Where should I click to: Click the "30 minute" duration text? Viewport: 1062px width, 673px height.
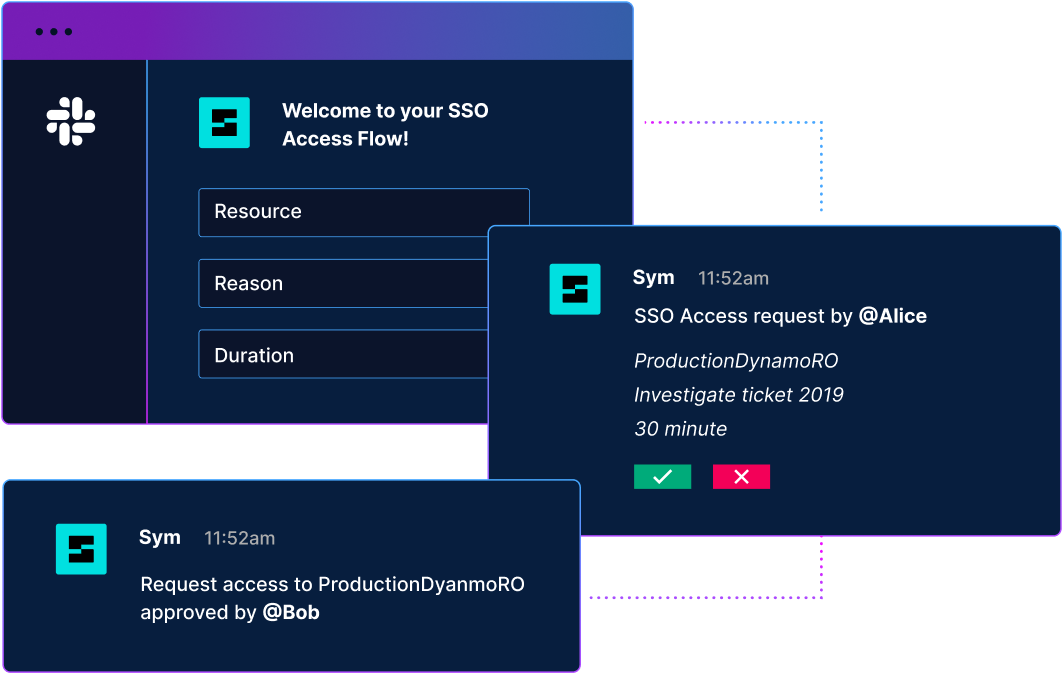pyautogui.click(x=681, y=429)
